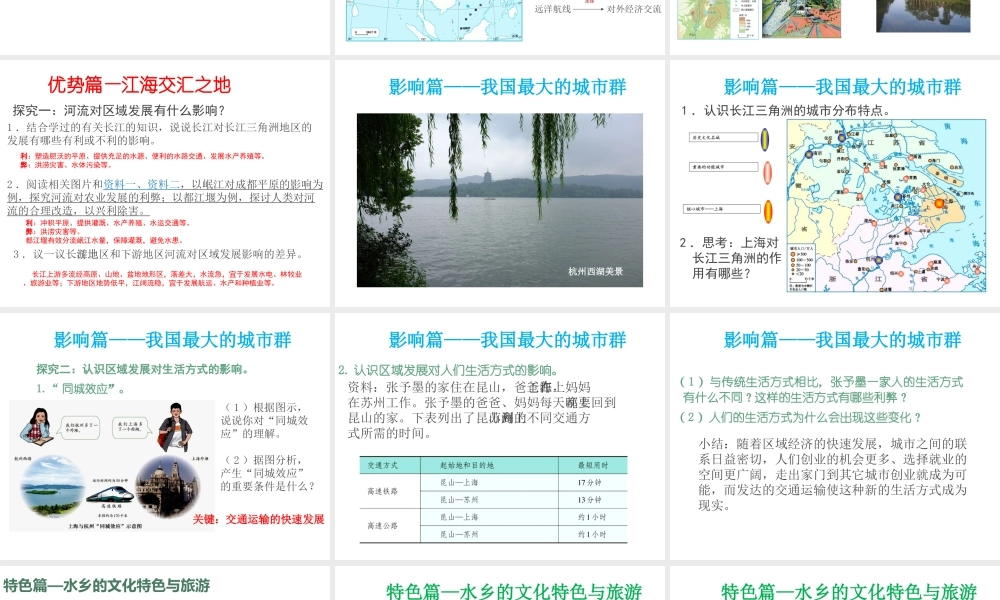Click the dam aerial photo in the top slide
This screenshot has width=1000, height=600.
802,18
